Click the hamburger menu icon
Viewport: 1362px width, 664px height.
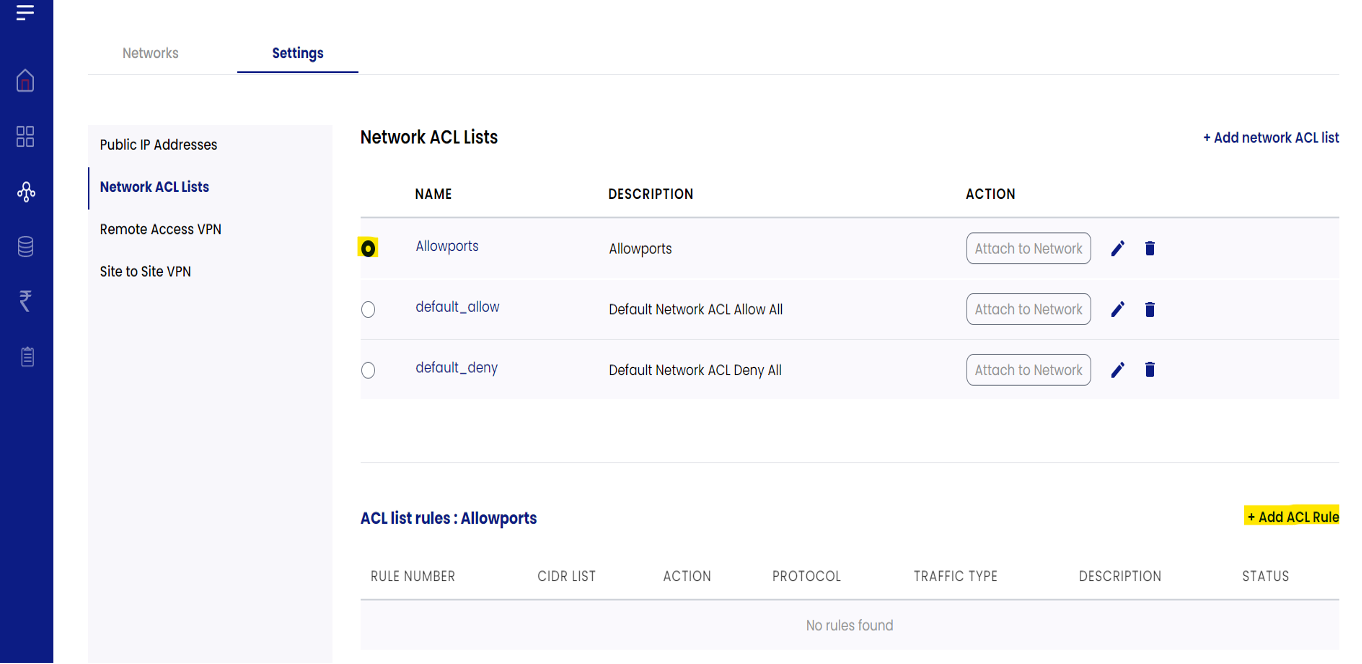25,13
